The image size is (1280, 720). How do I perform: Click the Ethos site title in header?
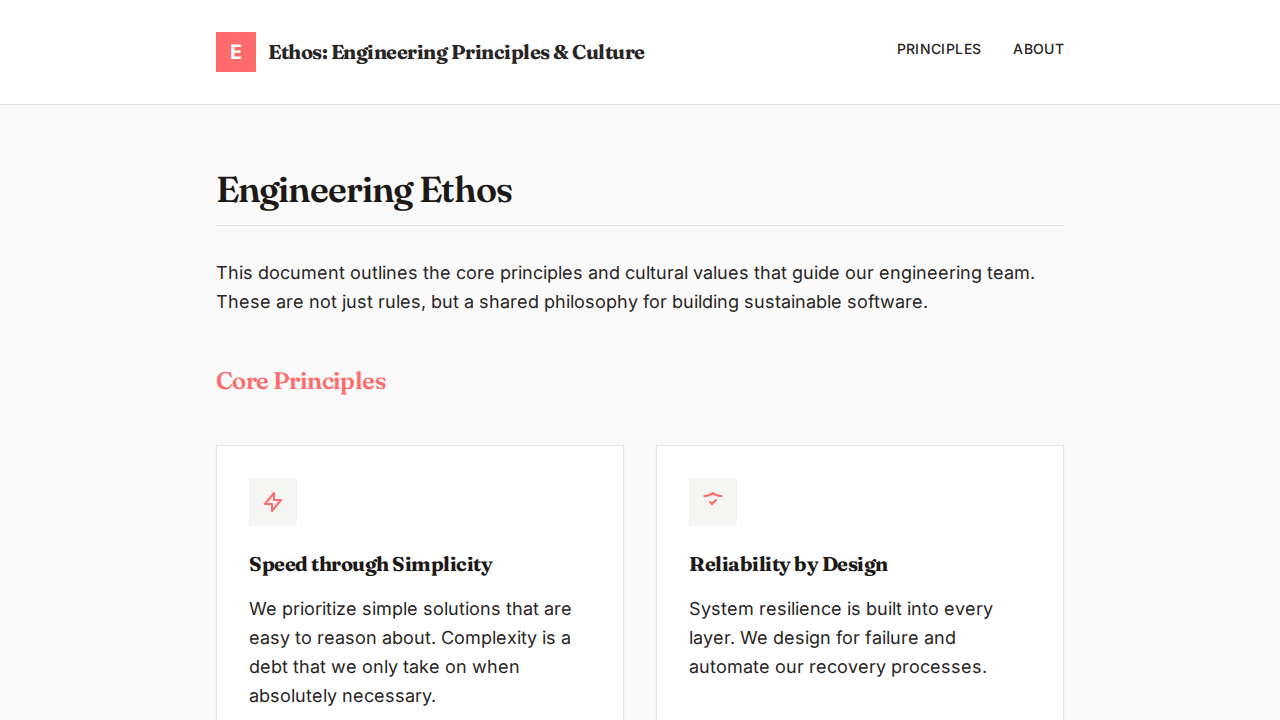click(x=456, y=52)
